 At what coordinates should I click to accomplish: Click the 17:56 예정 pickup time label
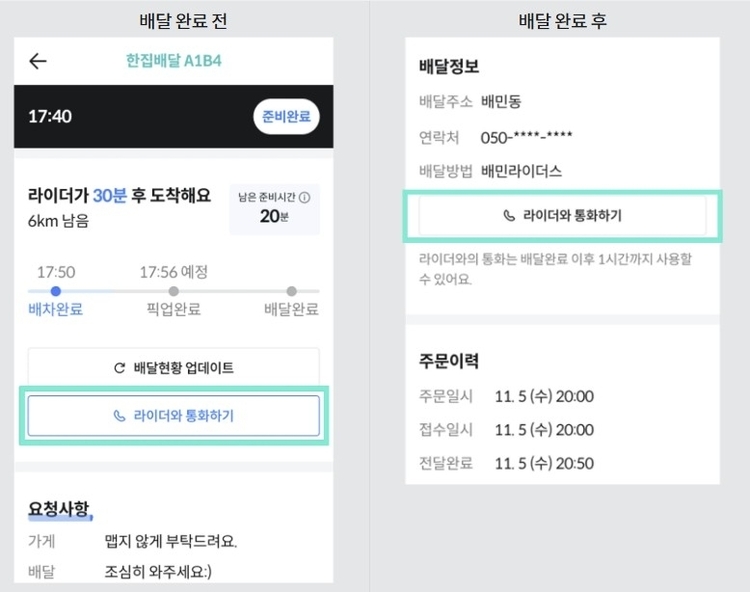(x=173, y=271)
